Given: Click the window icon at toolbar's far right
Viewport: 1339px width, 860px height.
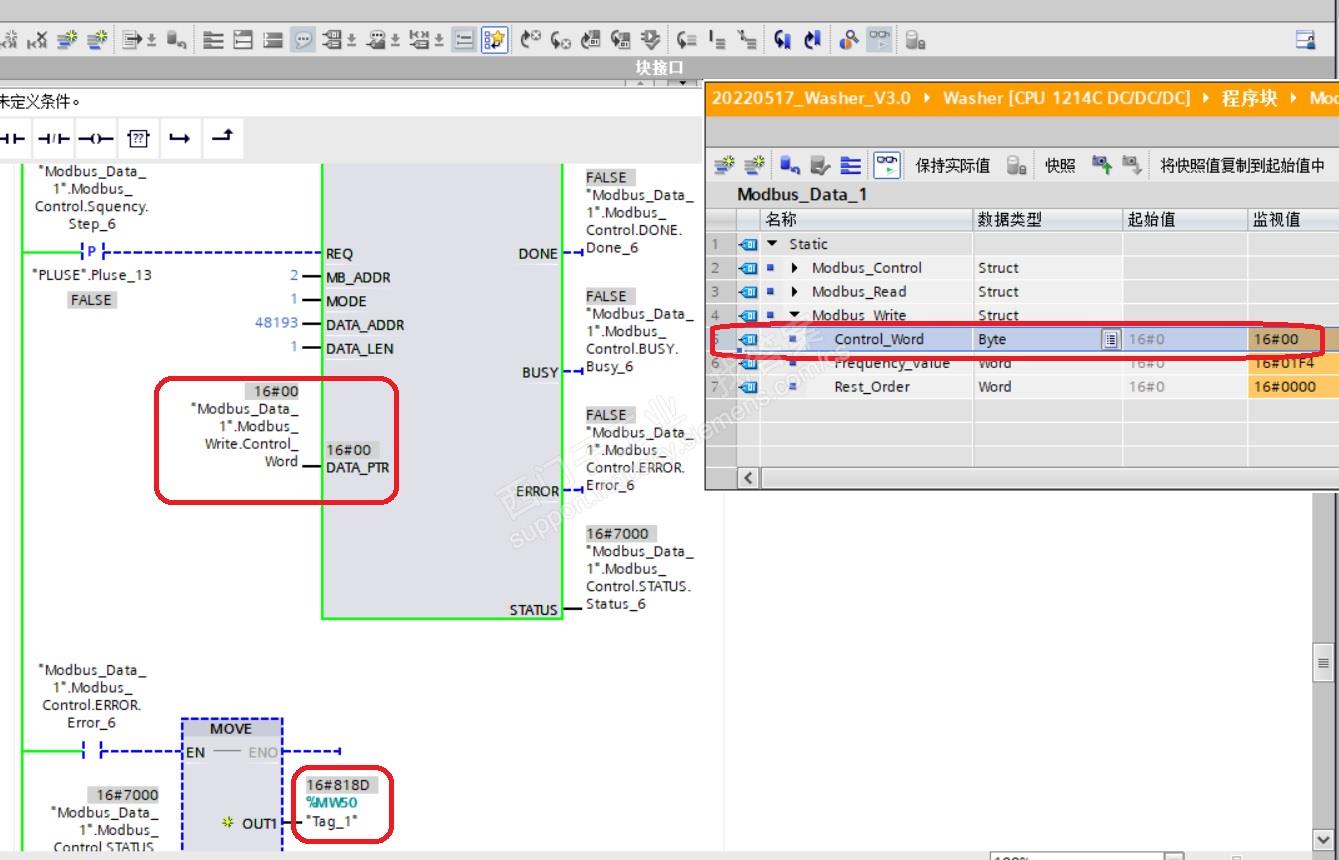Looking at the screenshot, I should coord(1305,40).
